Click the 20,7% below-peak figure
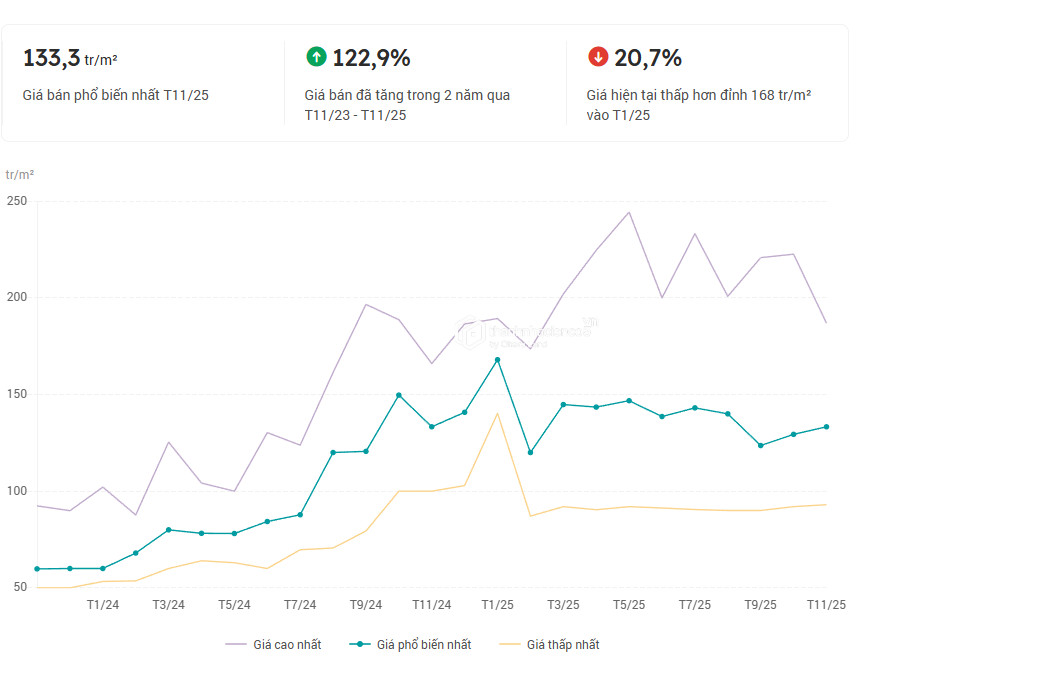This screenshot has width=1055, height=675. (x=647, y=58)
